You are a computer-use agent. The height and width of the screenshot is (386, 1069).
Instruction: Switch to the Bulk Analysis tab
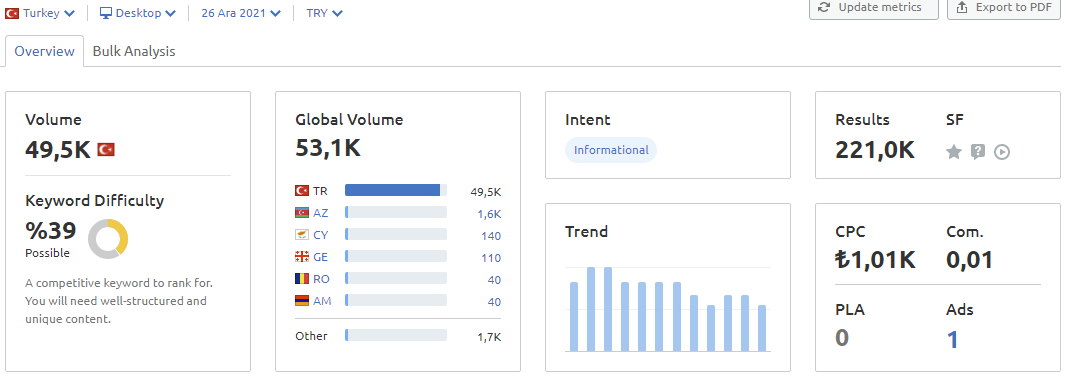tap(134, 51)
